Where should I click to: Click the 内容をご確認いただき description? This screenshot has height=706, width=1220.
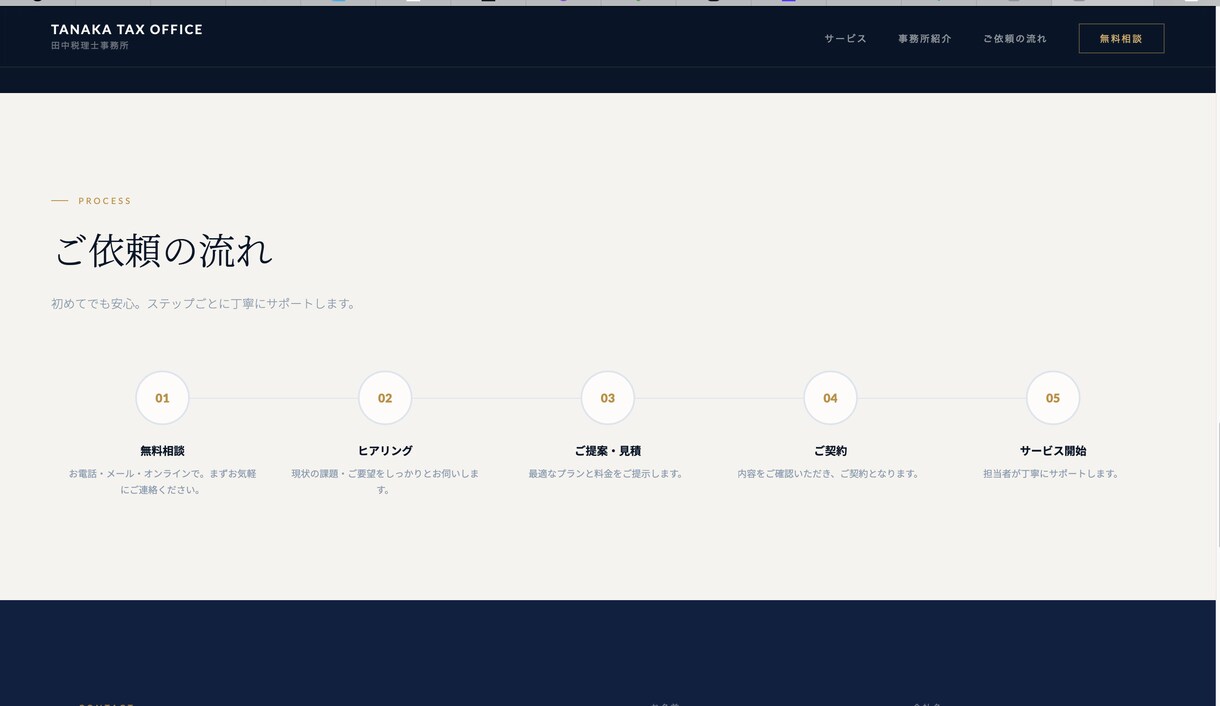(830, 474)
